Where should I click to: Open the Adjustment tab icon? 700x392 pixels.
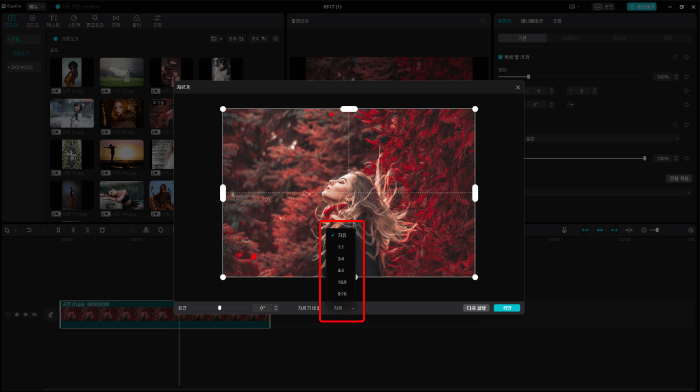click(157, 21)
